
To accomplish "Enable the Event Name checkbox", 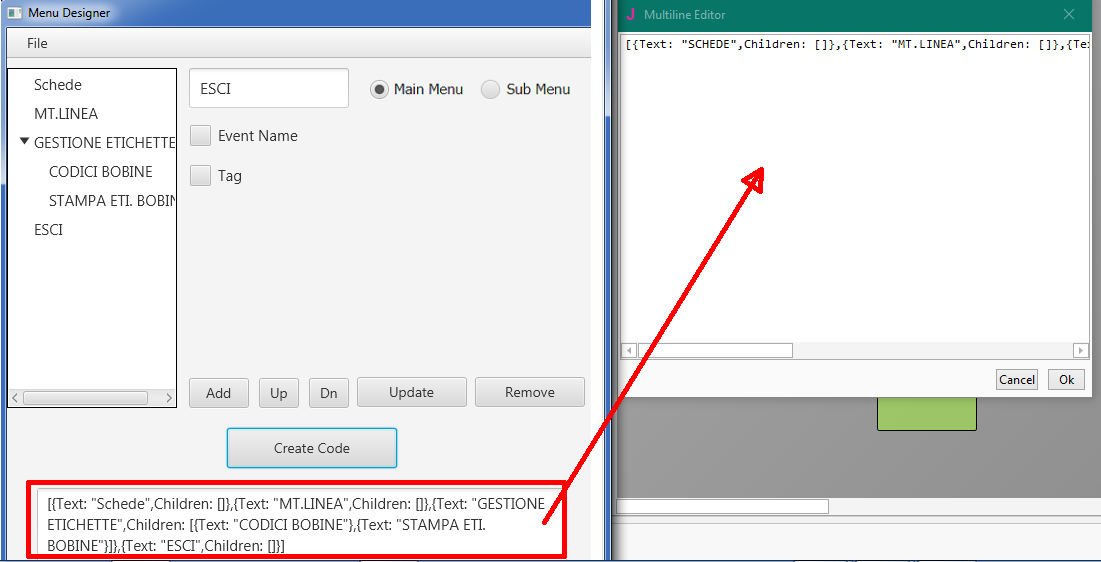I will [201, 136].
